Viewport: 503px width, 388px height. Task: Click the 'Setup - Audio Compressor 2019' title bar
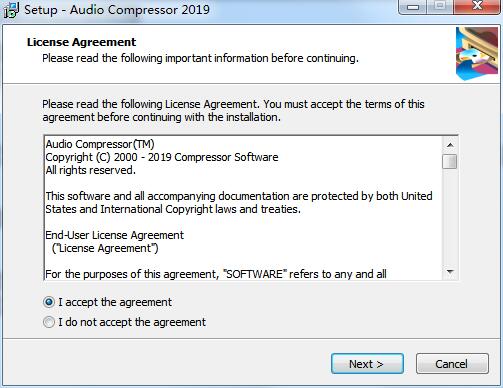117,10
